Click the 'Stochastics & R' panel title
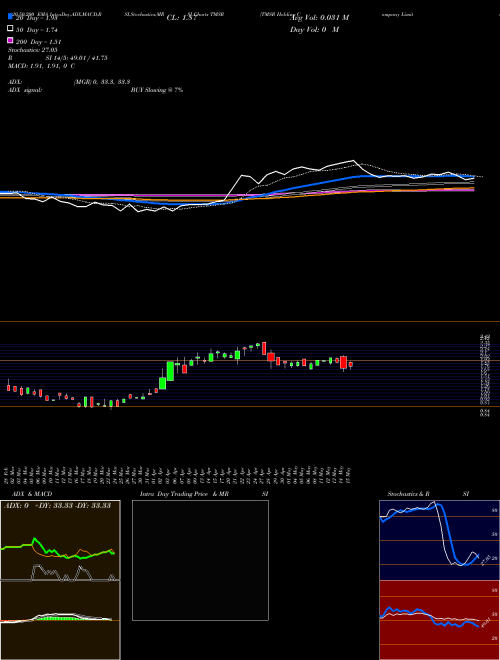This screenshot has width=500, height=660. (408, 494)
